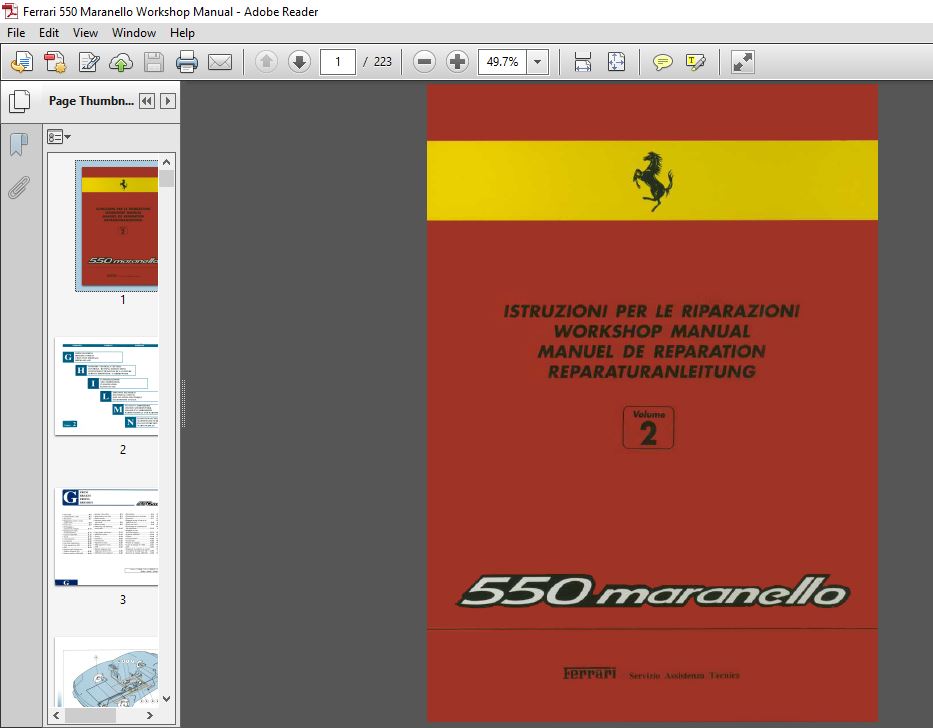
Task: Zoom in with the plus button
Action: pos(457,61)
